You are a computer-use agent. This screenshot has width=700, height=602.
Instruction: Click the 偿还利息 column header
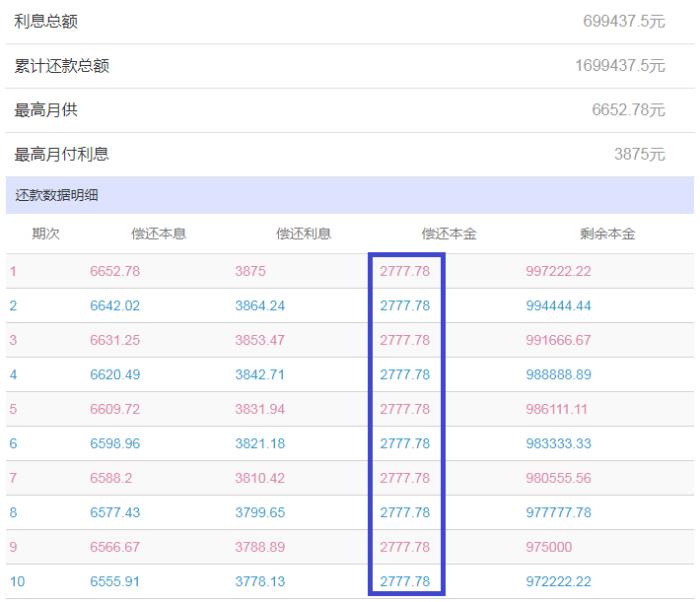304,234
